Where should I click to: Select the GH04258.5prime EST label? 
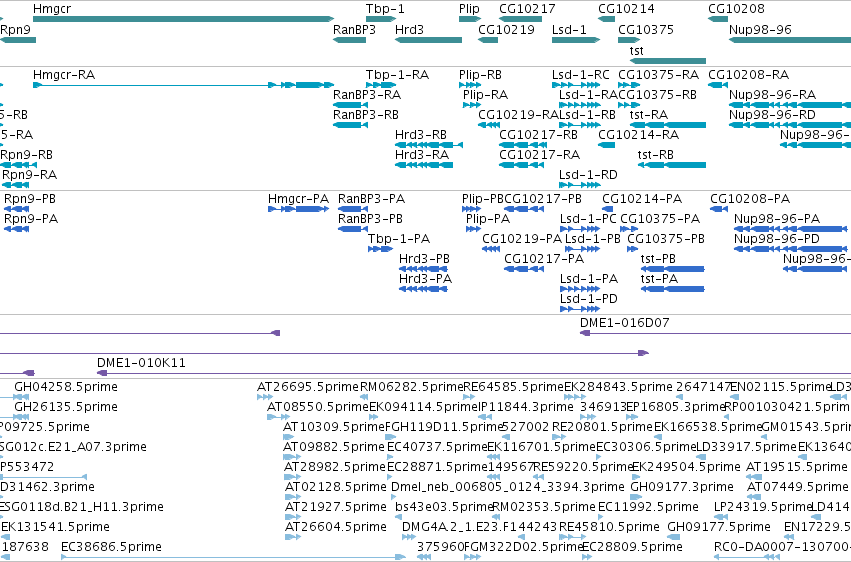66,387
